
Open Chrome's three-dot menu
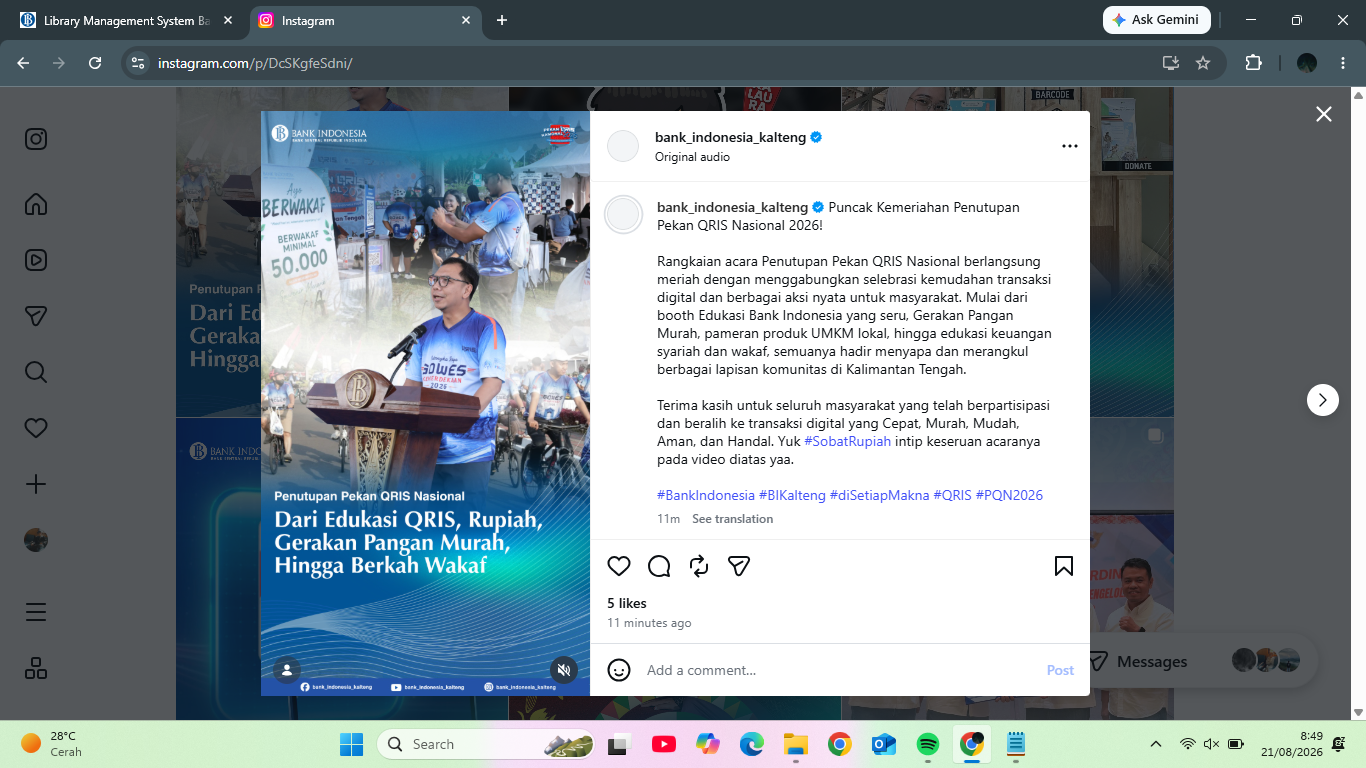point(1342,63)
